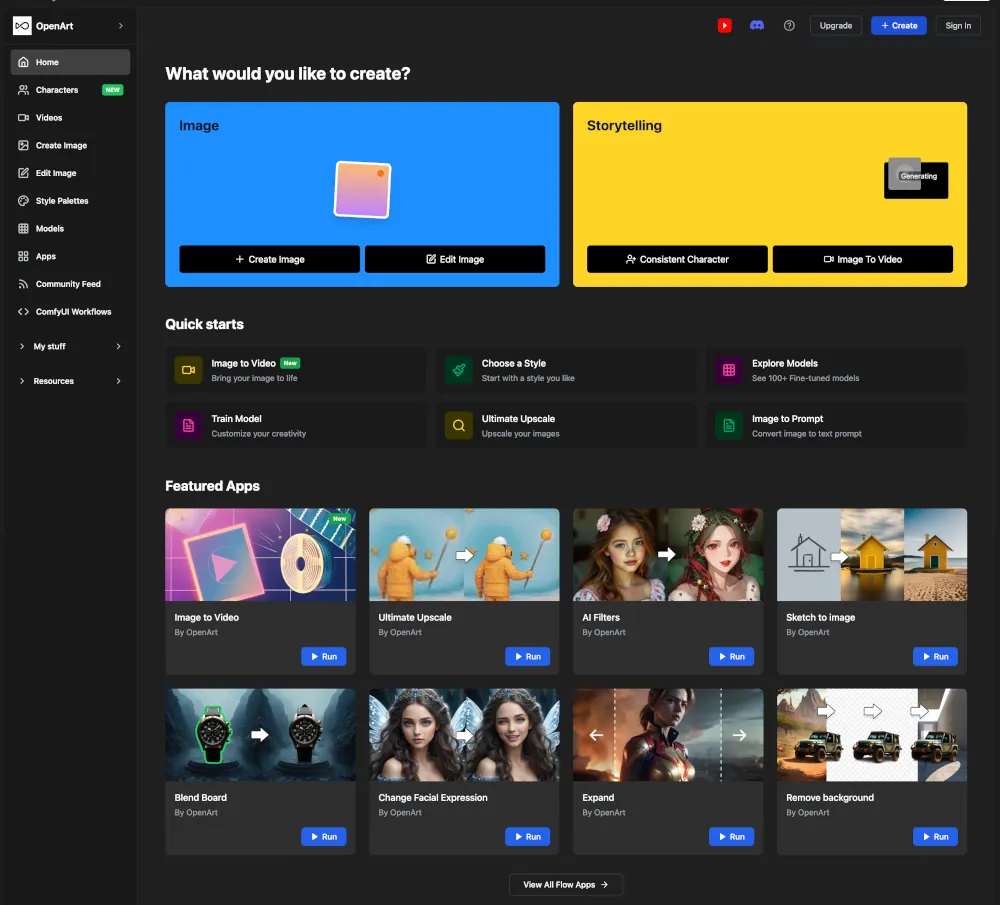Open the Discord icon link
Image resolution: width=1000 pixels, height=905 pixels.
(757, 26)
